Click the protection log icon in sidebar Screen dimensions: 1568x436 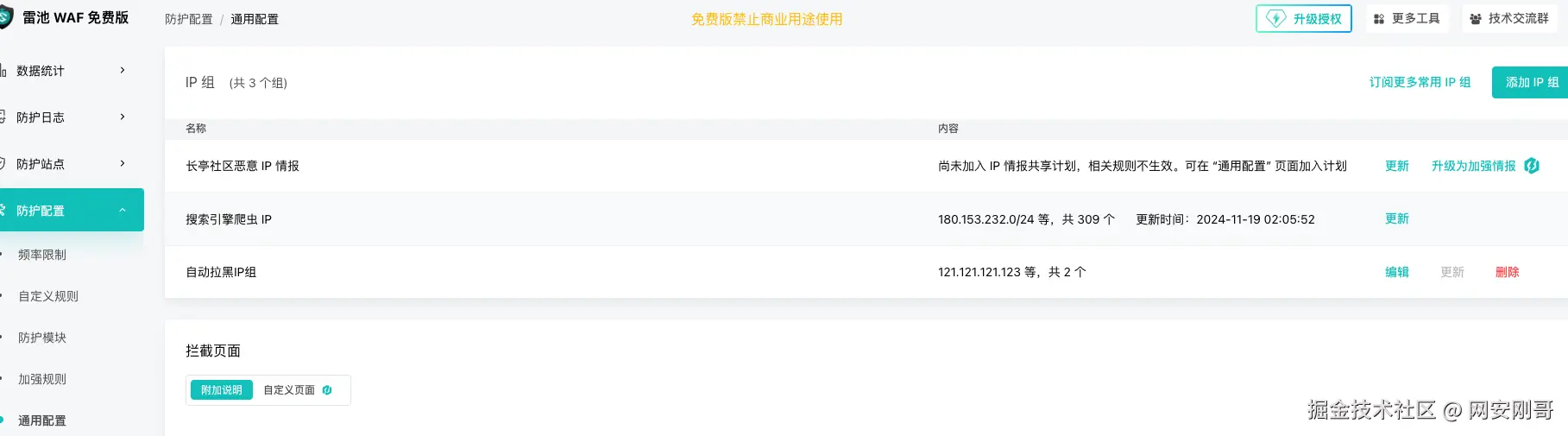pos(3,117)
